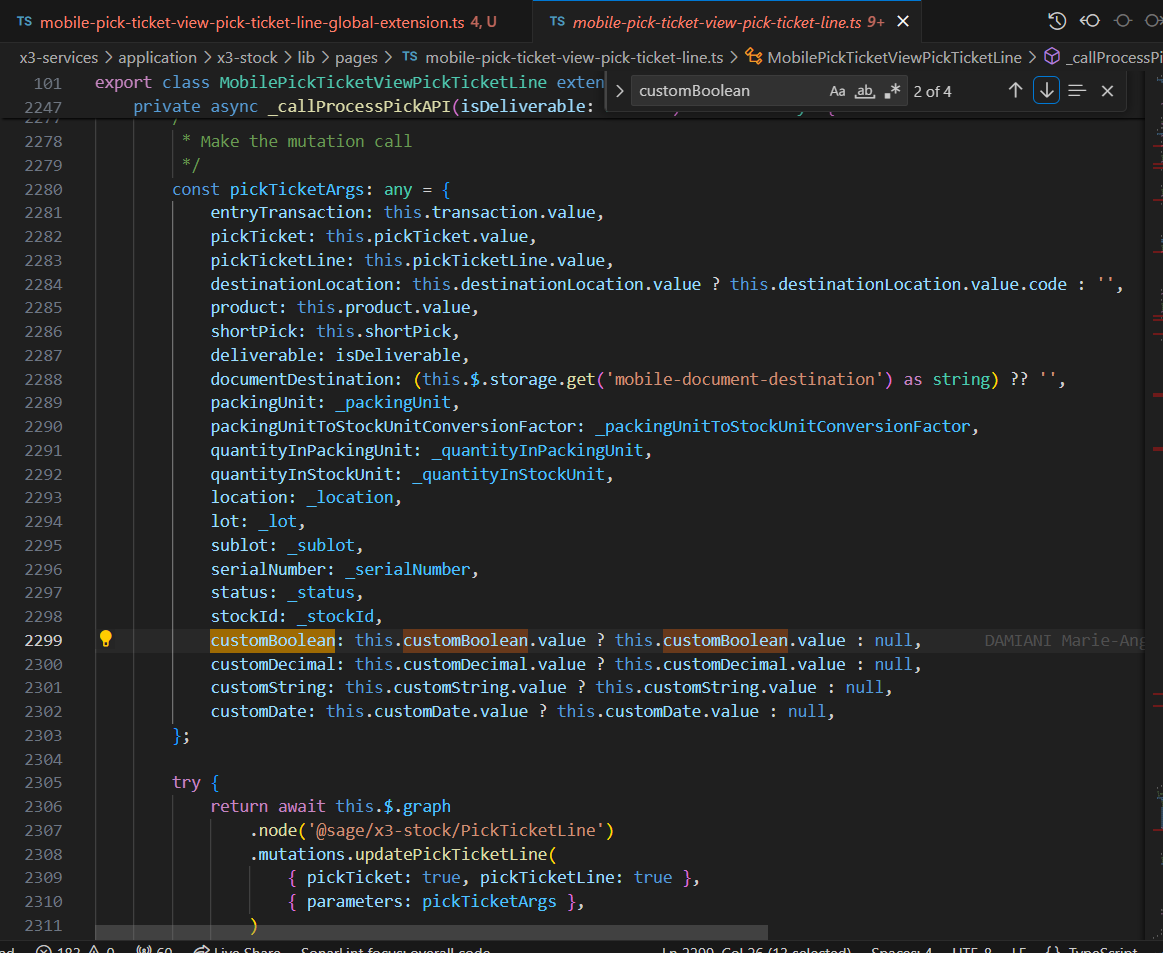The width and height of the screenshot is (1163, 953).
Task: Toggle Use Regular Expression in find widget
Action: [x=892, y=91]
